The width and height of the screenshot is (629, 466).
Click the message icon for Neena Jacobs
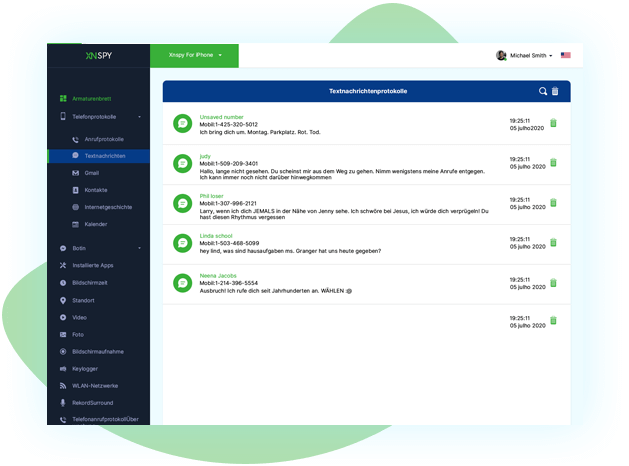(183, 283)
